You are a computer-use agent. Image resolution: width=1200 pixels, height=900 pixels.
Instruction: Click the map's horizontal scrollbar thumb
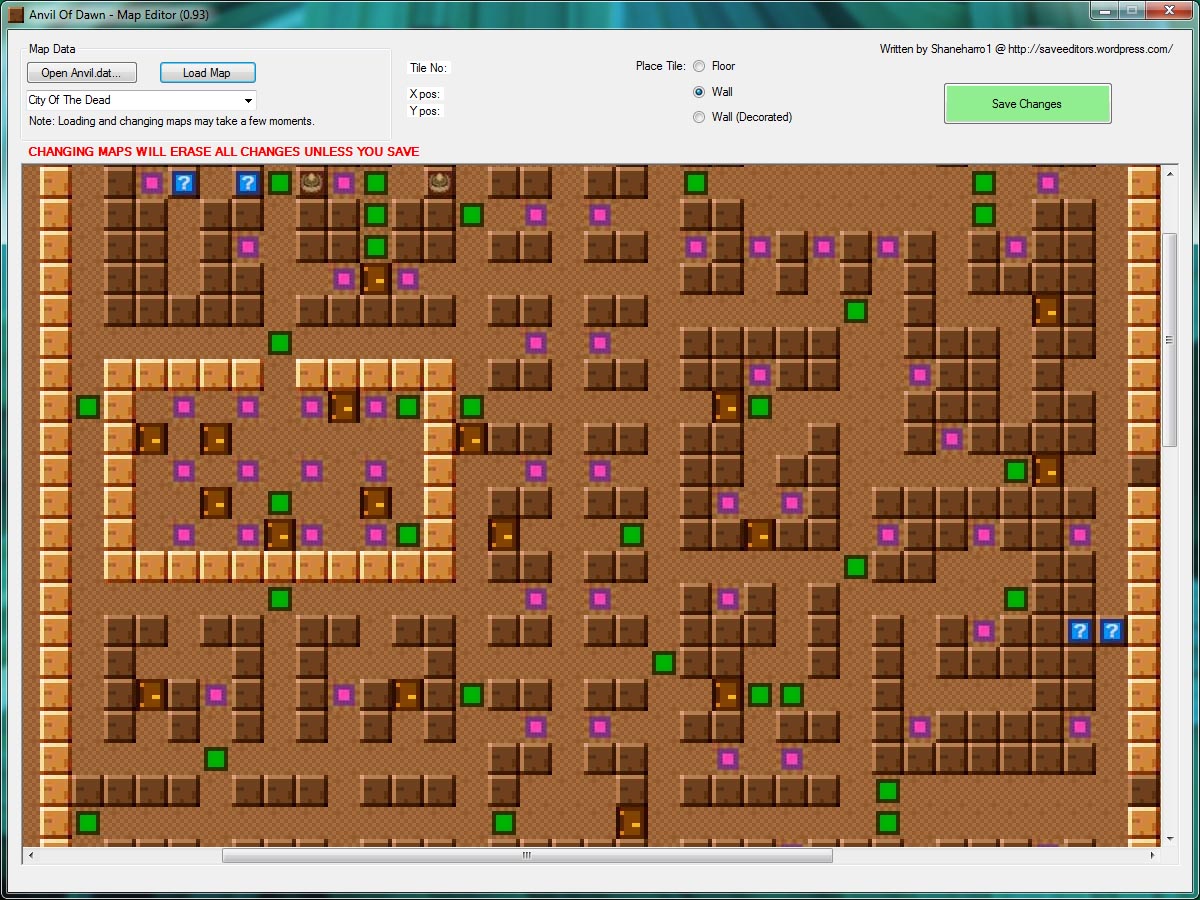[x=527, y=856]
